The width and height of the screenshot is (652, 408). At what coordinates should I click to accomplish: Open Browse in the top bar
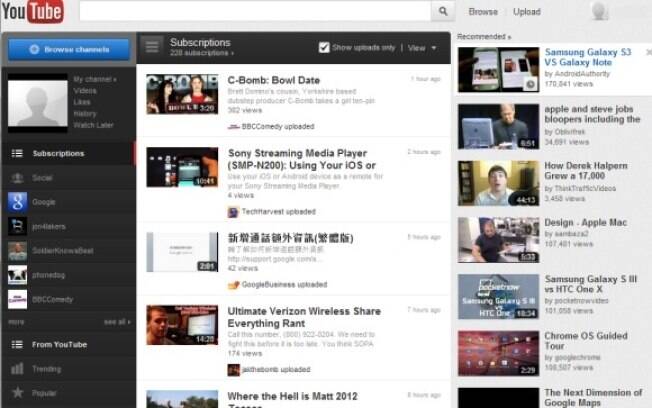click(483, 12)
